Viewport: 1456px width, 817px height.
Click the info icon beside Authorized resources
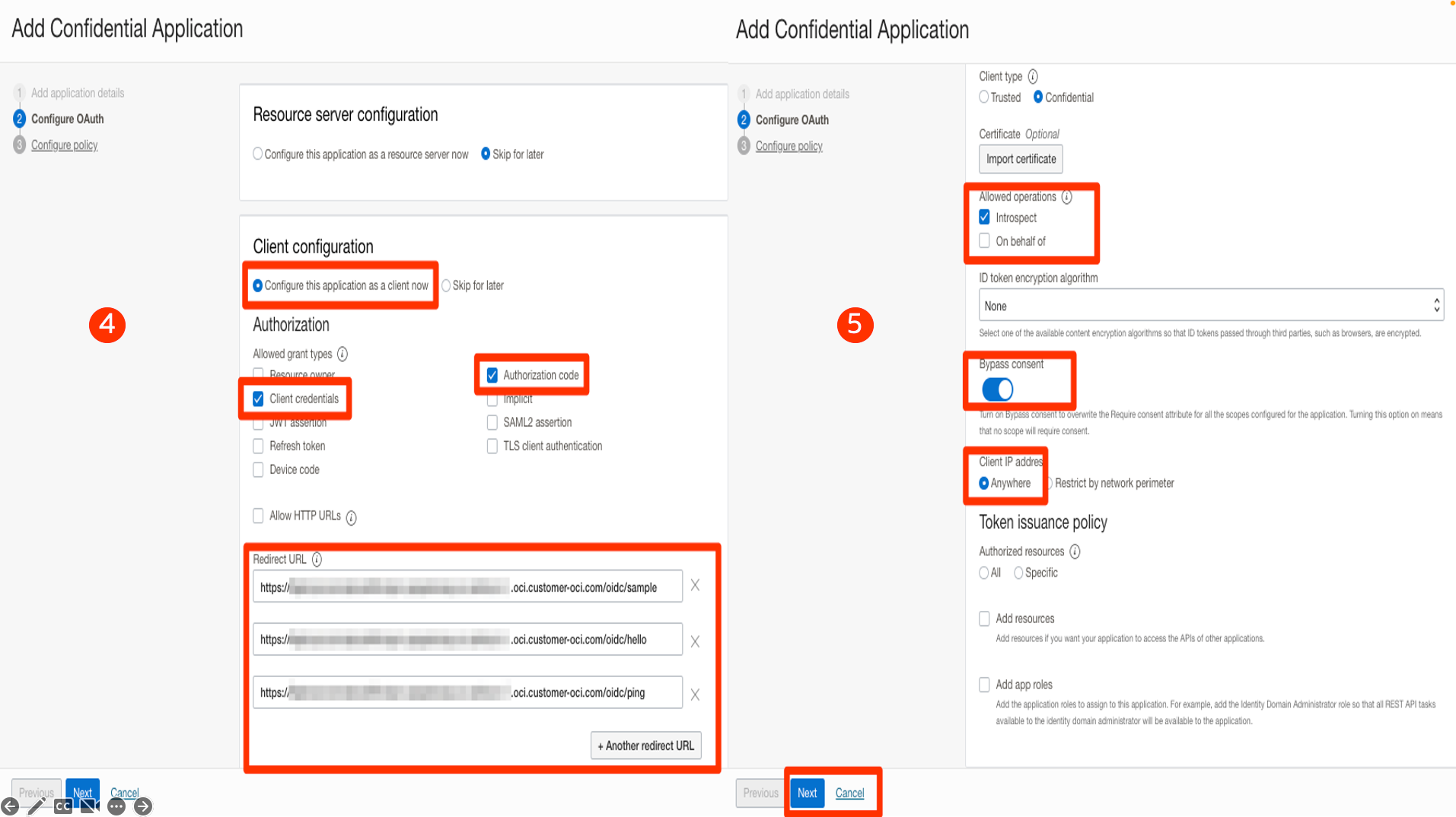click(1074, 552)
